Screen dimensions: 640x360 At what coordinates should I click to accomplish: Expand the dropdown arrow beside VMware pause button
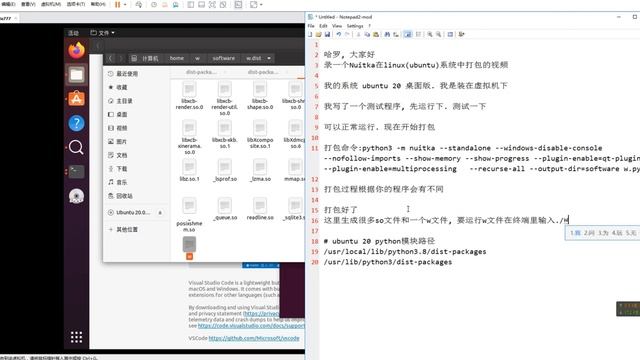point(125,5)
